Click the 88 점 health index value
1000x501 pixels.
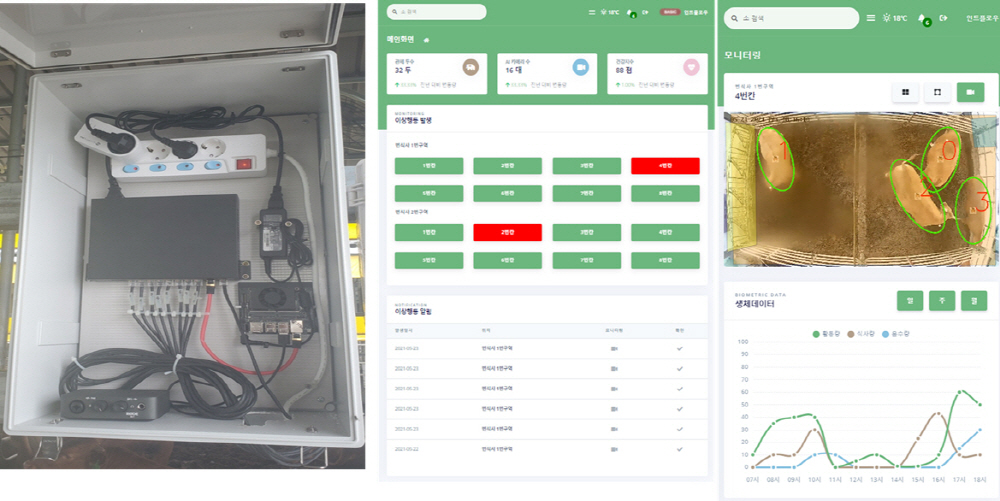click(x=623, y=70)
